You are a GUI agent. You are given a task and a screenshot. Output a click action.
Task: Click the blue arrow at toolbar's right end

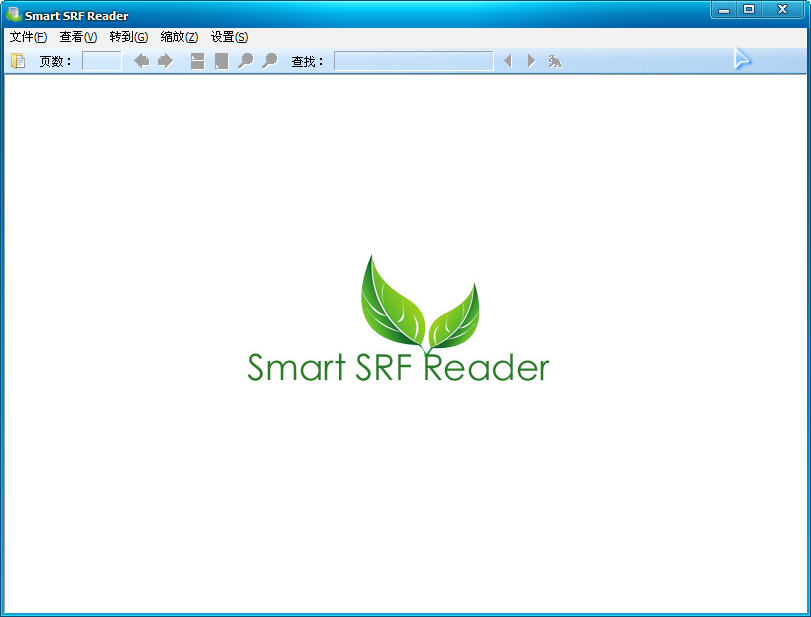(743, 60)
